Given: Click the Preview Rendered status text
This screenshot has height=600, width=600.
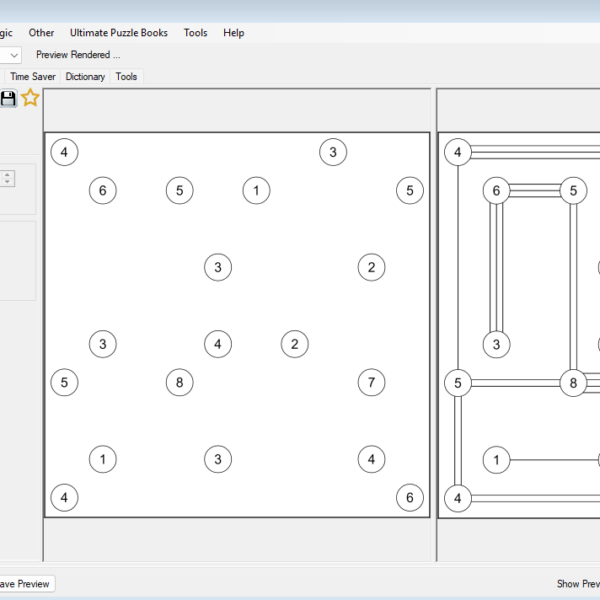Looking at the screenshot, I should [78, 55].
